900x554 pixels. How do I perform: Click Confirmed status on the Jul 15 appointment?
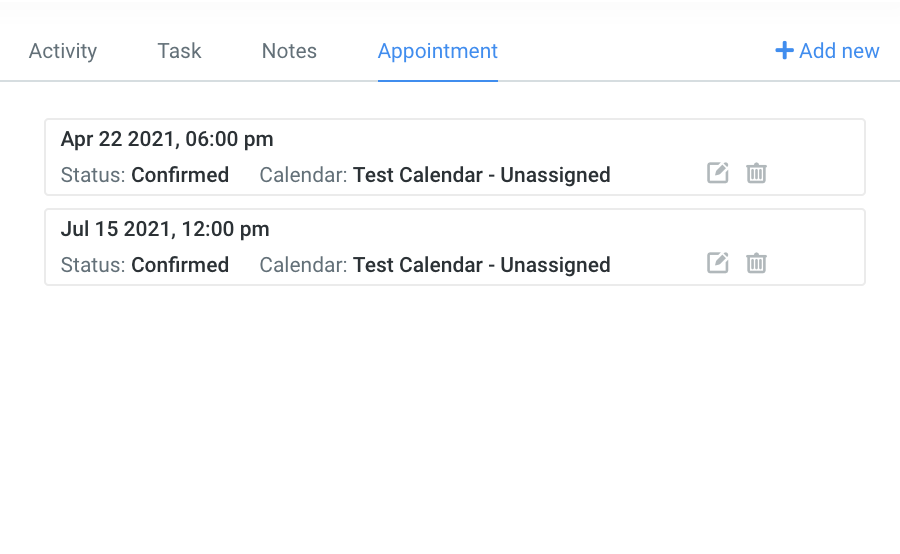pos(180,265)
